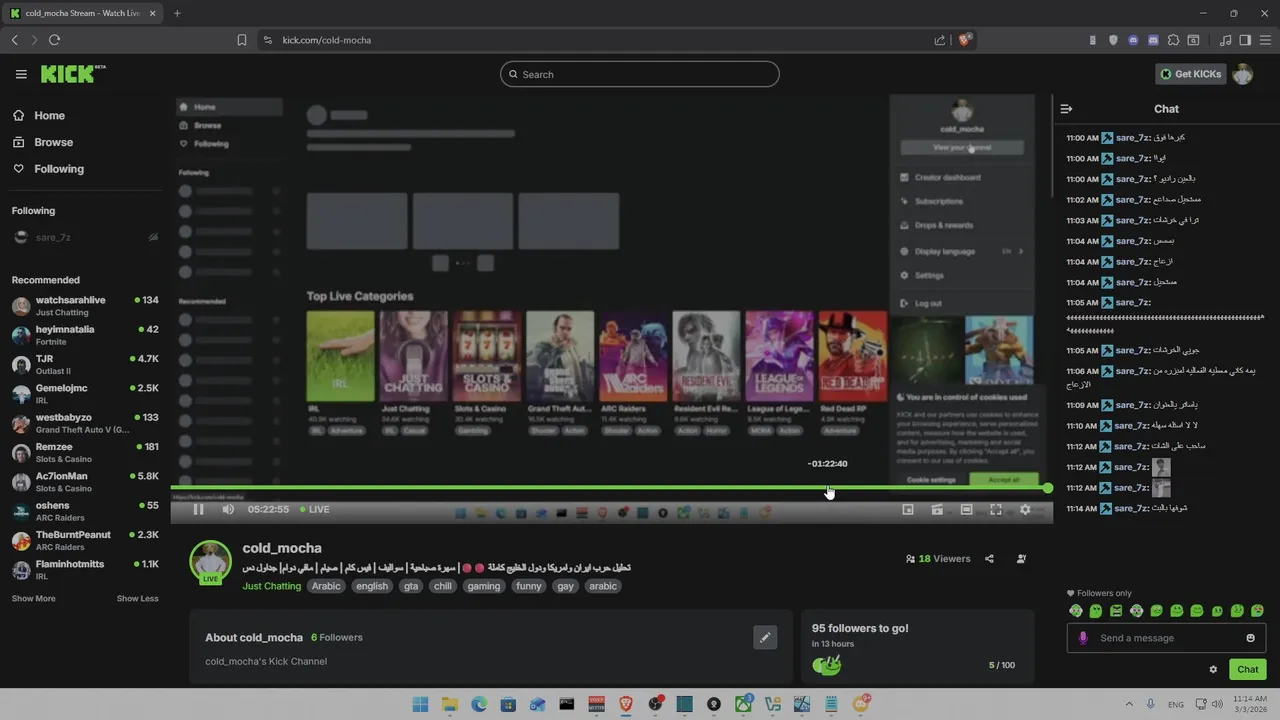Insert the angry square green emote
This screenshot has height=720, width=1280.
(1116, 611)
